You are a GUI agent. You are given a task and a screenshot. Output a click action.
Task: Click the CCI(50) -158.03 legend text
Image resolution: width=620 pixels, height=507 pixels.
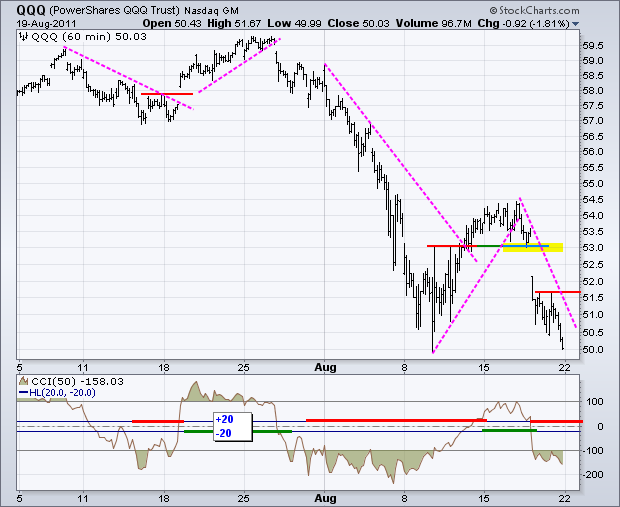pos(78,382)
